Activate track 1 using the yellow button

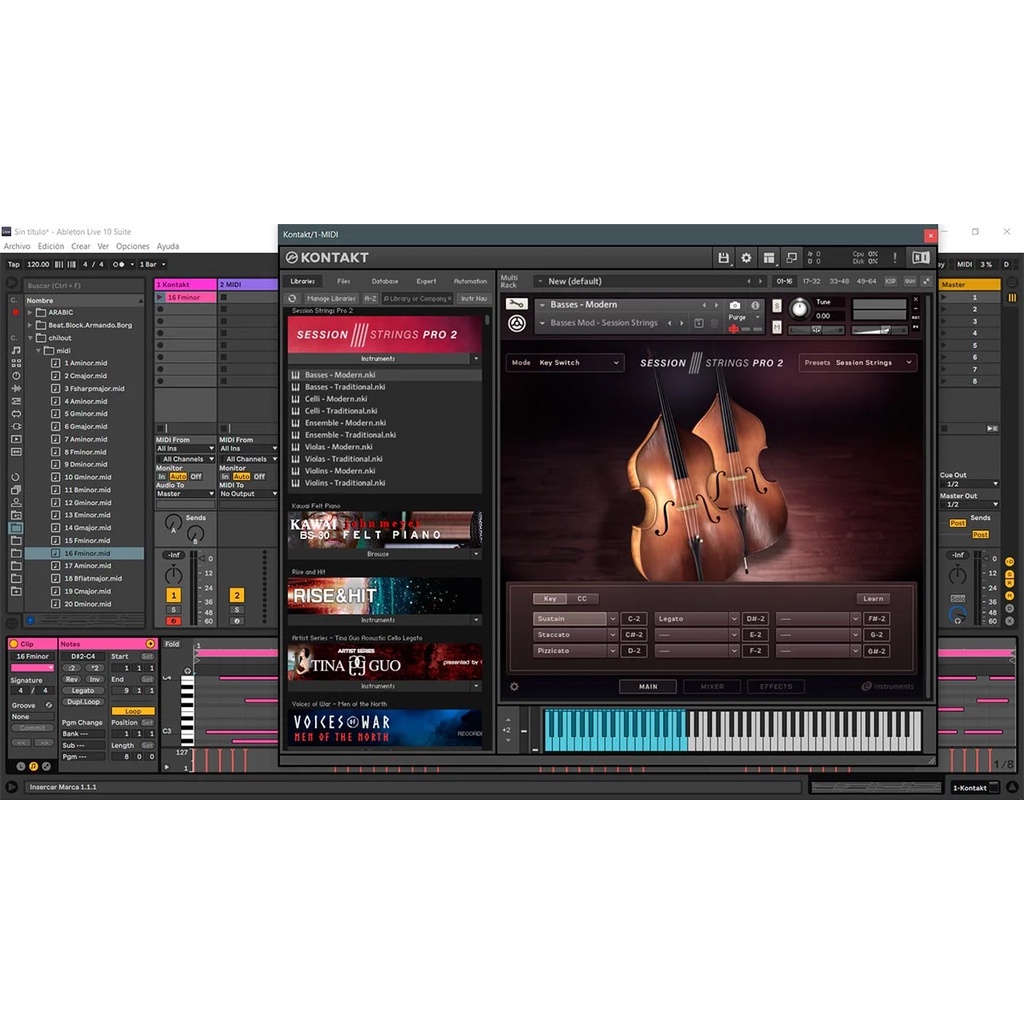(173, 595)
